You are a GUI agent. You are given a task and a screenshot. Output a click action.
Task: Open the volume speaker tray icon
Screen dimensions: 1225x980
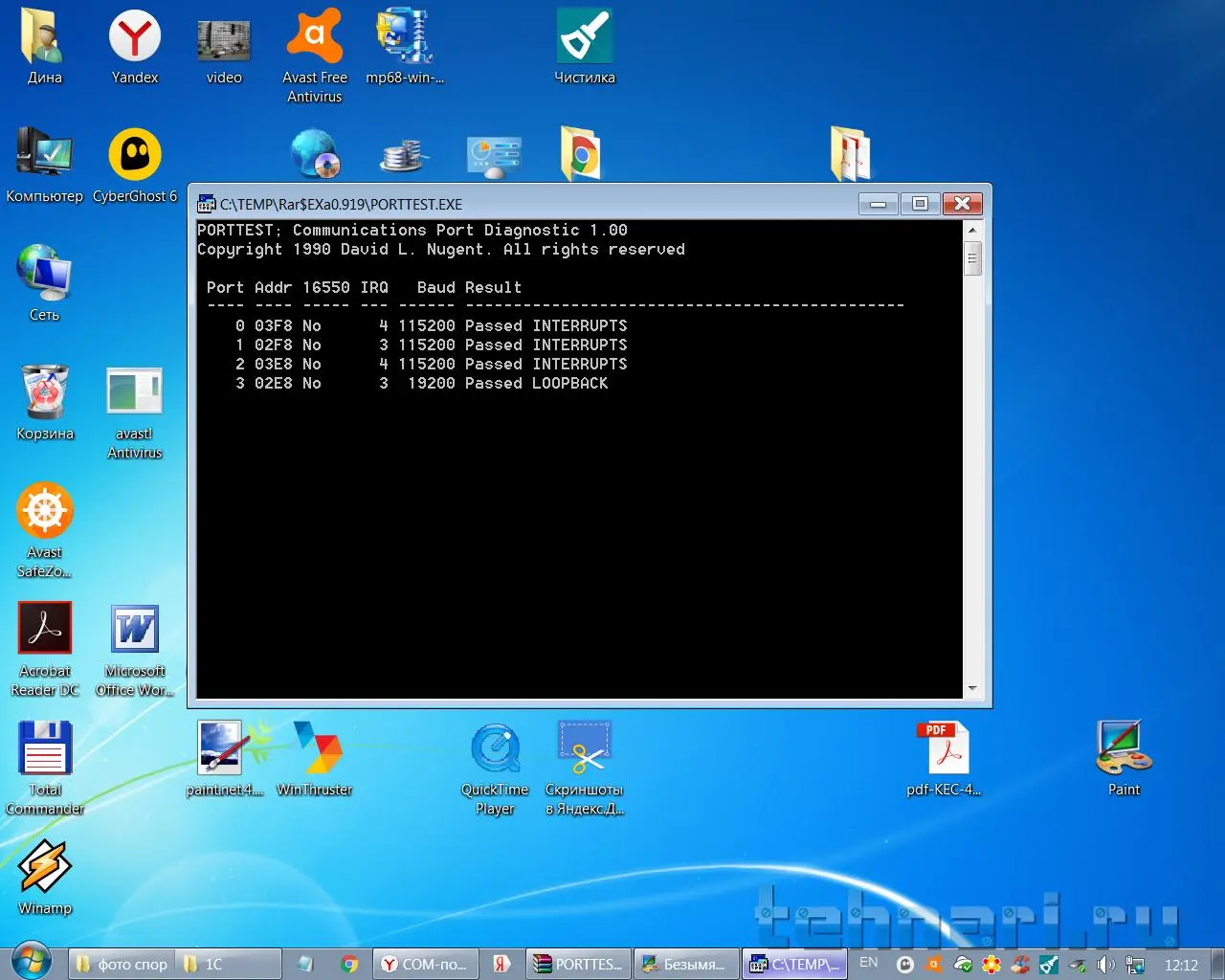(x=1105, y=965)
